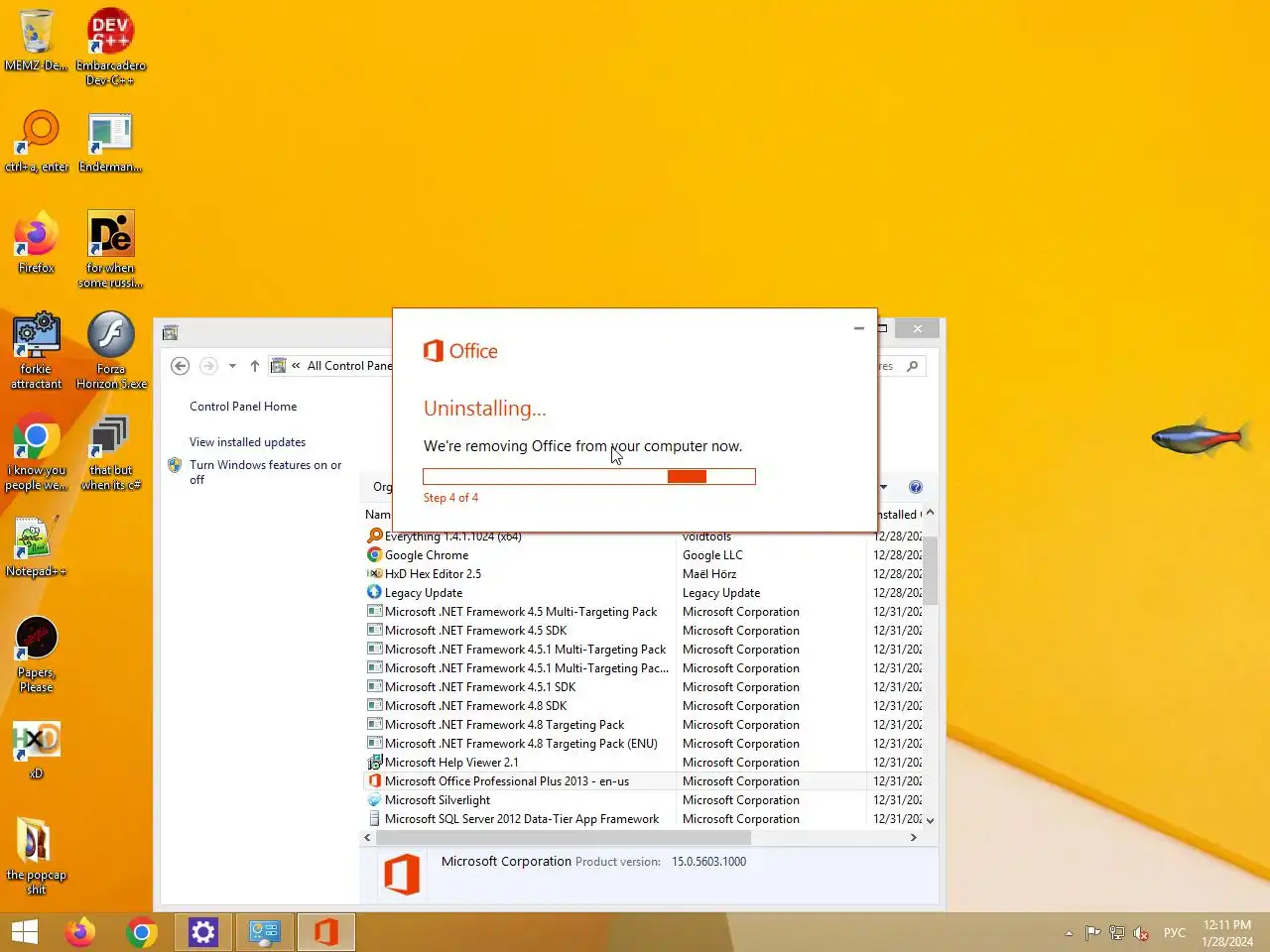Launch the HxD 'xD' desktop shortcut
The height and width of the screenshot is (952, 1270).
36,750
